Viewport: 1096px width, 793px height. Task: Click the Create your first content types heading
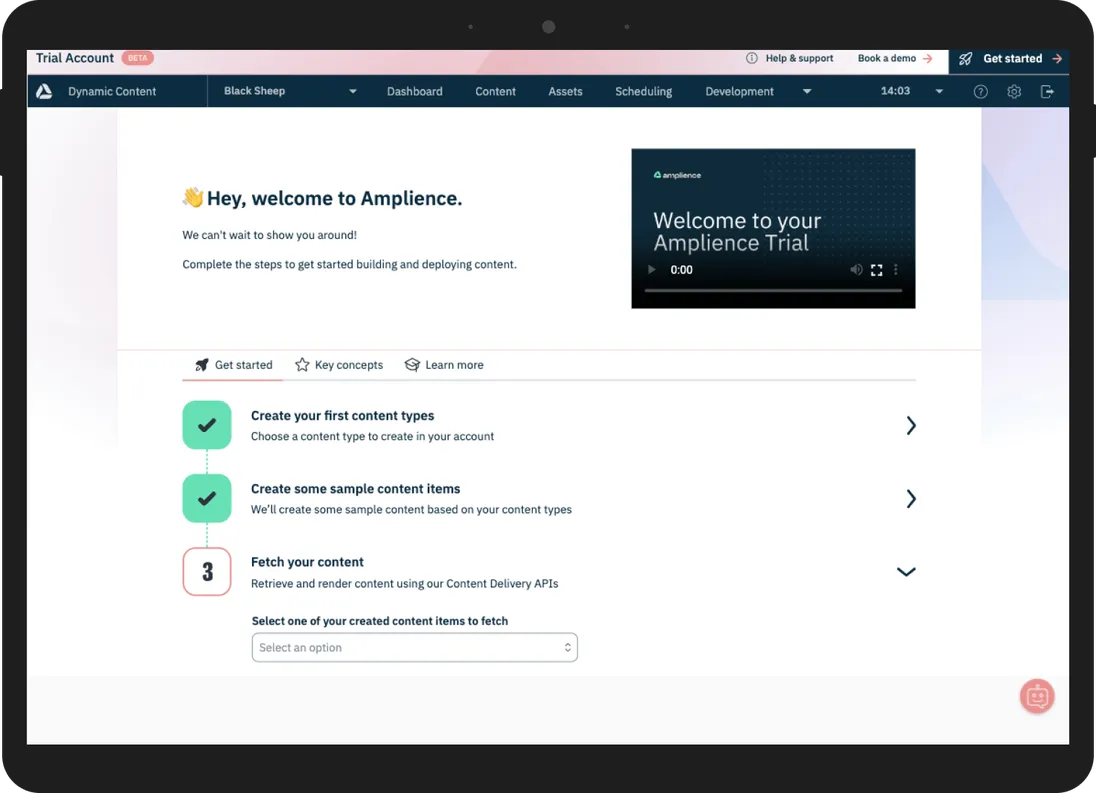pos(342,416)
